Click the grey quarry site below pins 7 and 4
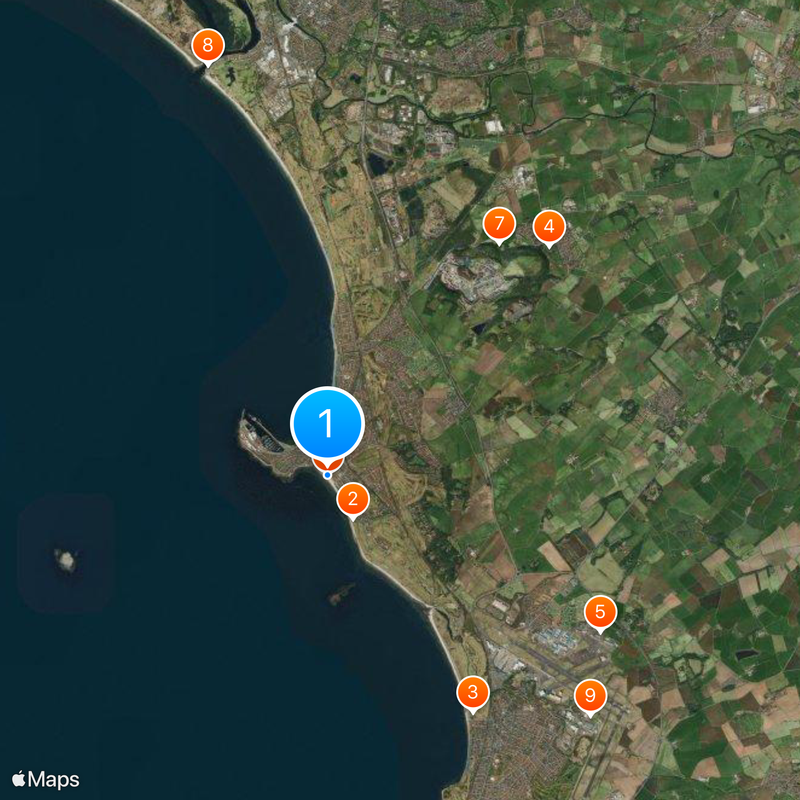 coord(474,278)
